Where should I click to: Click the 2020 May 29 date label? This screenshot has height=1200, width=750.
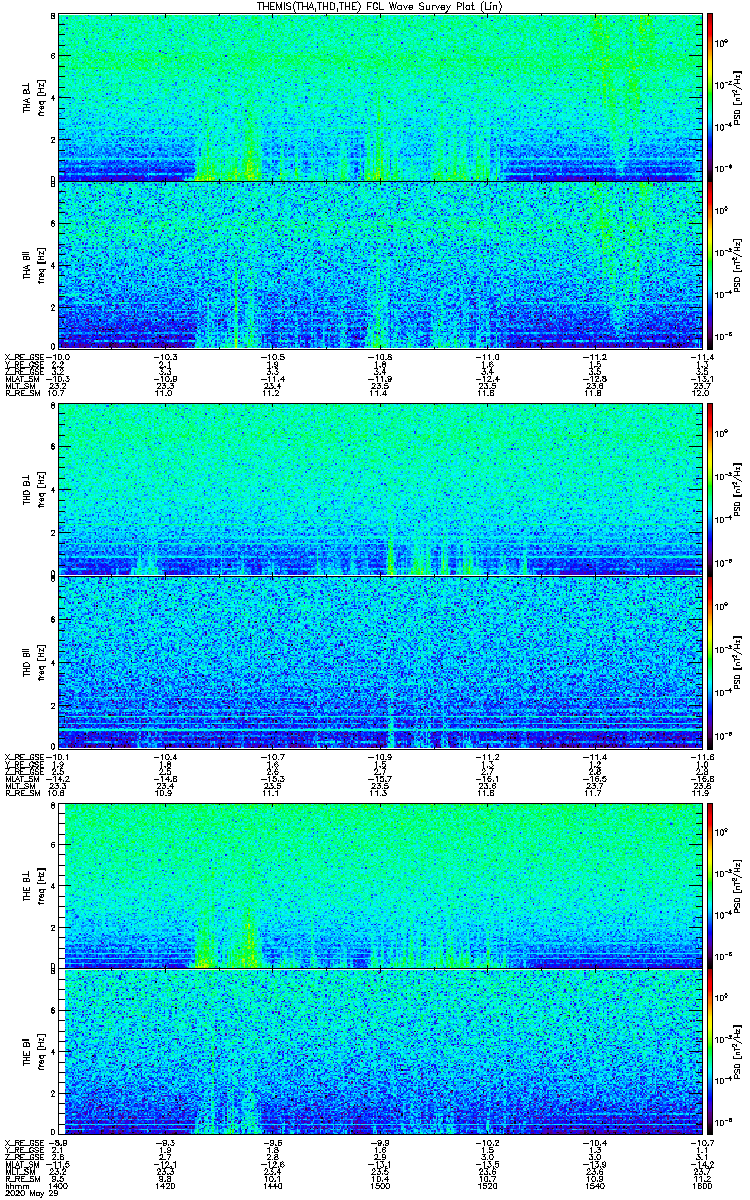tap(30, 1194)
